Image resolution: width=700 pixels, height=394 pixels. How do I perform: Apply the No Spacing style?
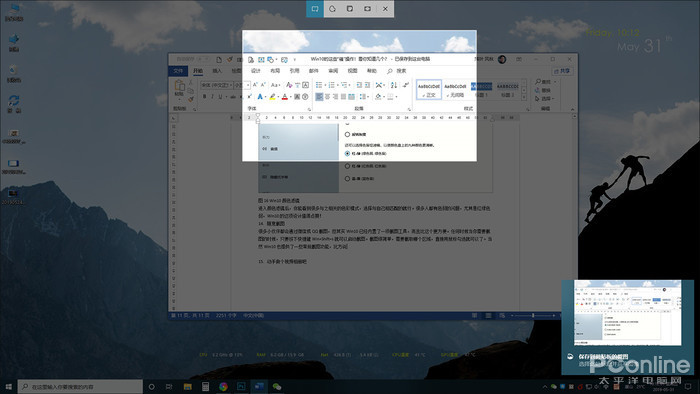point(455,90)
